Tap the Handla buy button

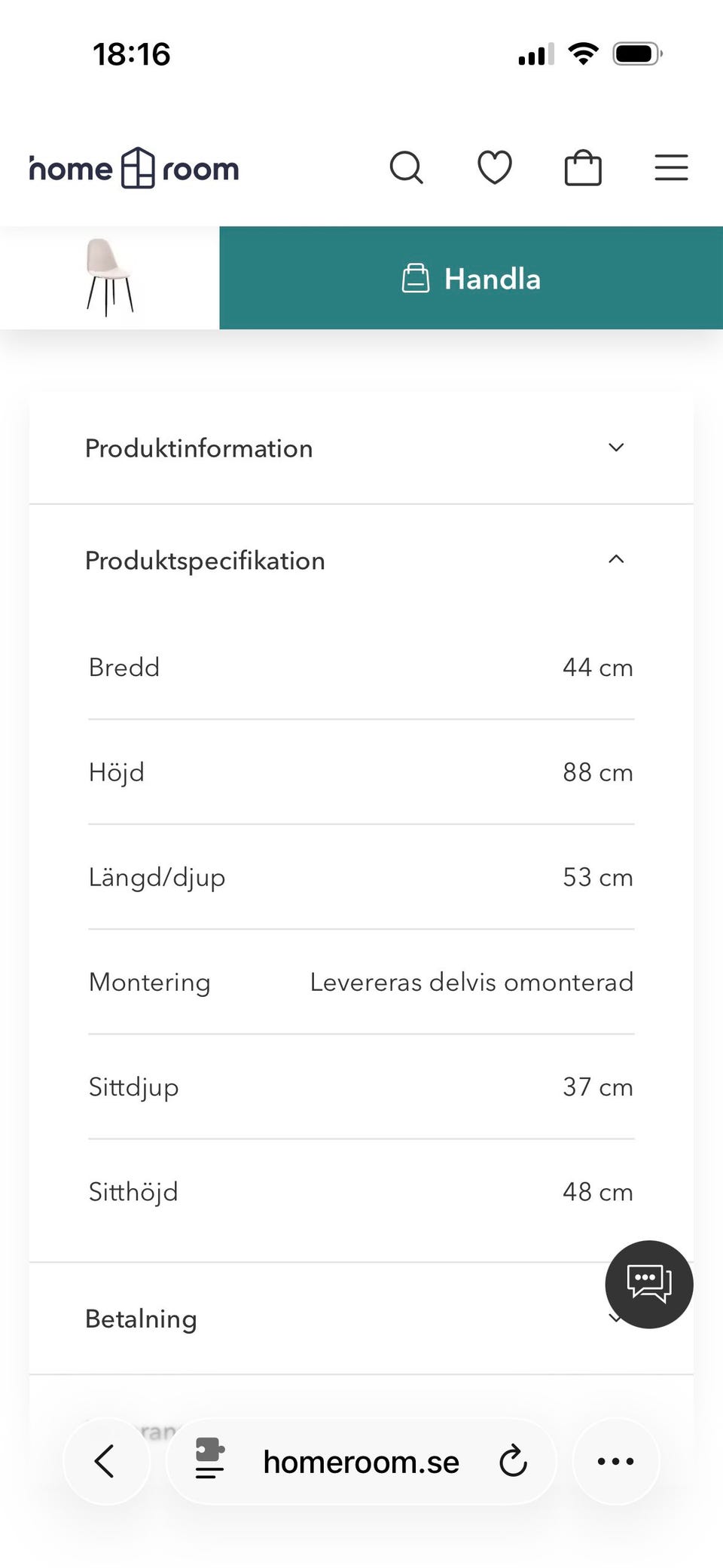(x=471, y=278)
